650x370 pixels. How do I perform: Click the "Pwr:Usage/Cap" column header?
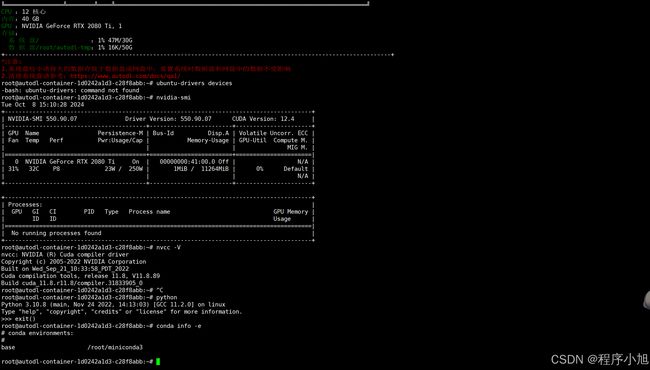120,140
